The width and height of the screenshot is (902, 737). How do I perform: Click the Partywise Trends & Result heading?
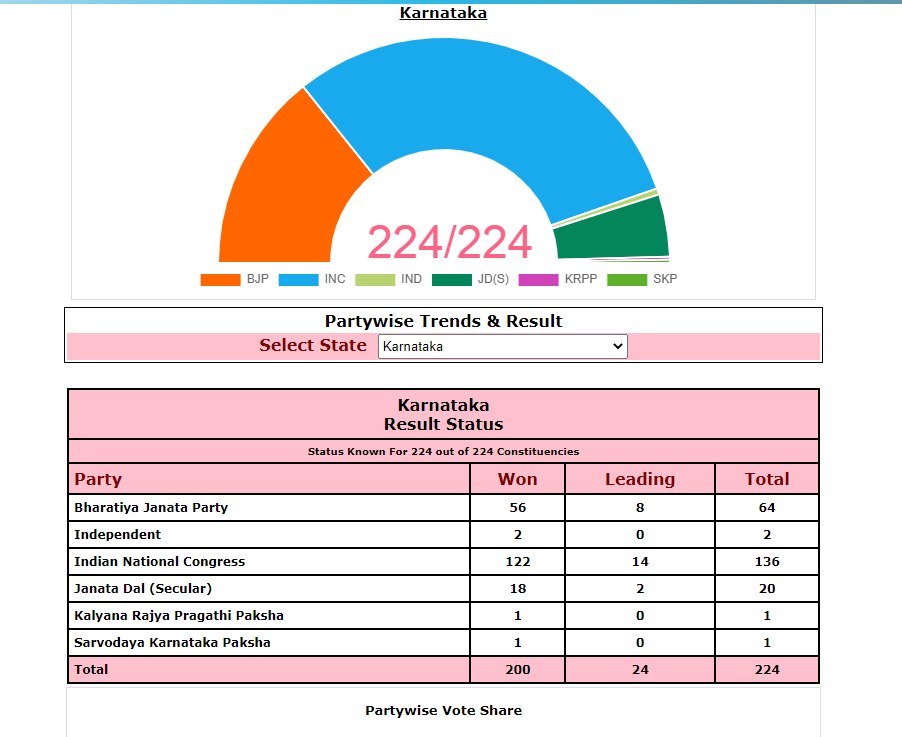coord(444,320)
